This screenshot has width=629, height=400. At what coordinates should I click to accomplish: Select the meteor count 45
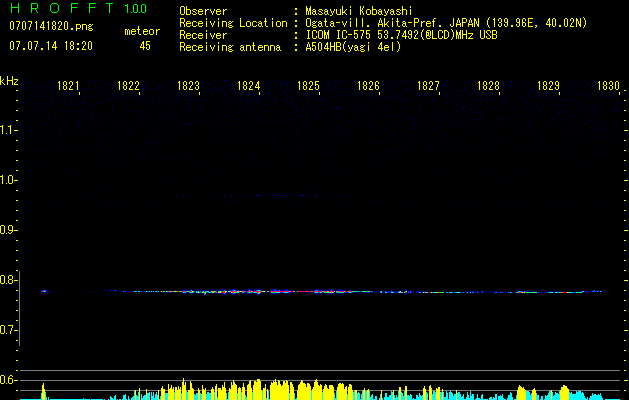pos(145,46)
